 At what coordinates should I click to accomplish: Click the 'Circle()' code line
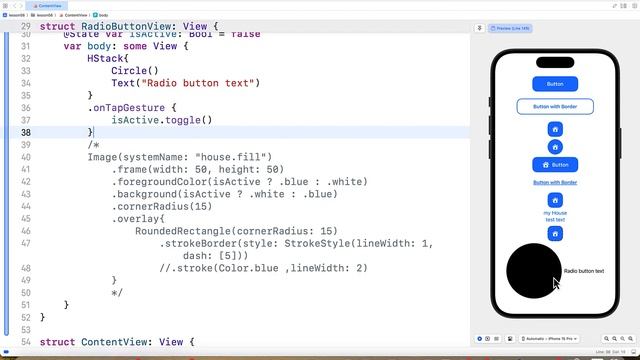point(135,71)
